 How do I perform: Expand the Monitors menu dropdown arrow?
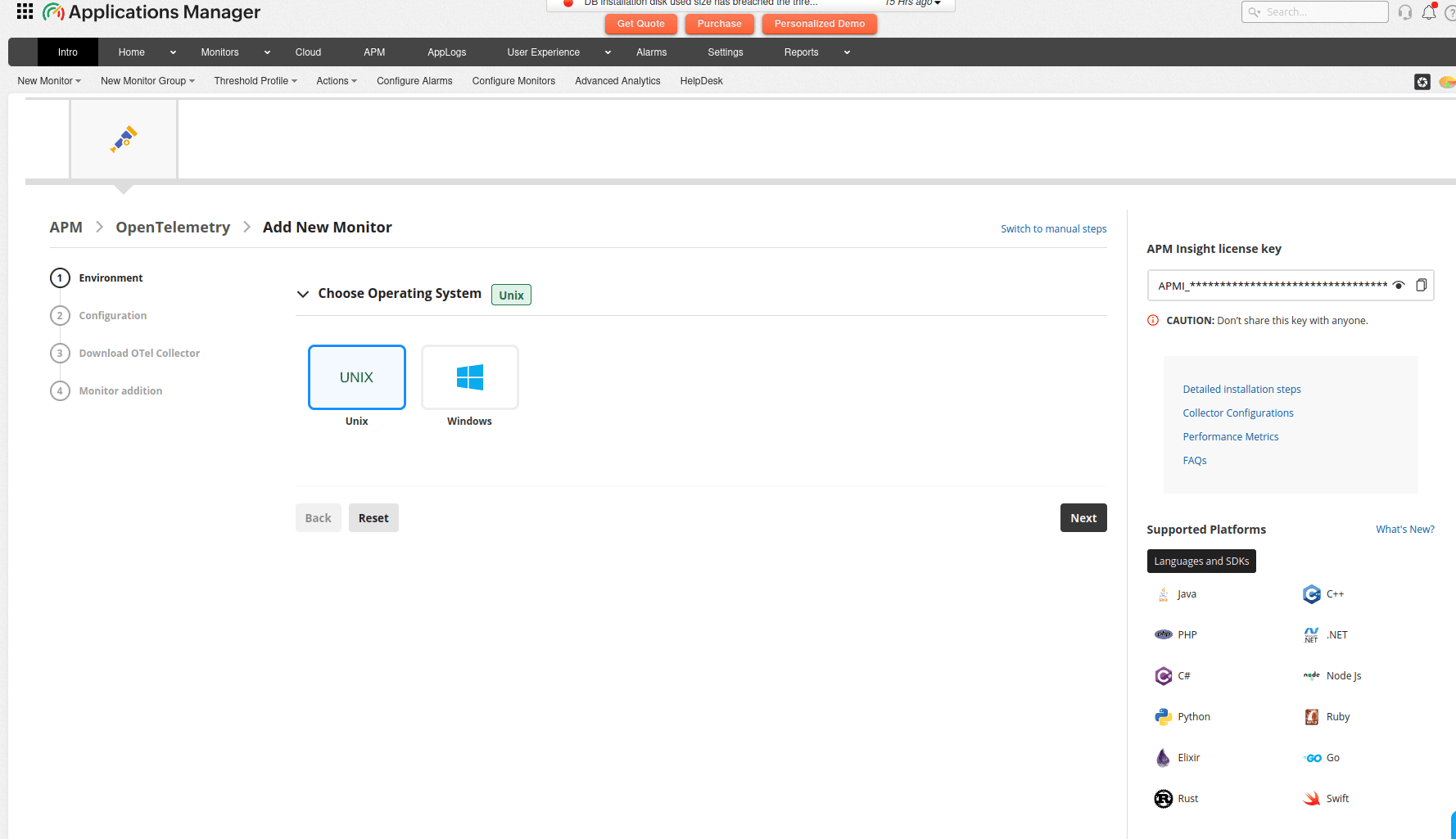(x=267, y=52)
